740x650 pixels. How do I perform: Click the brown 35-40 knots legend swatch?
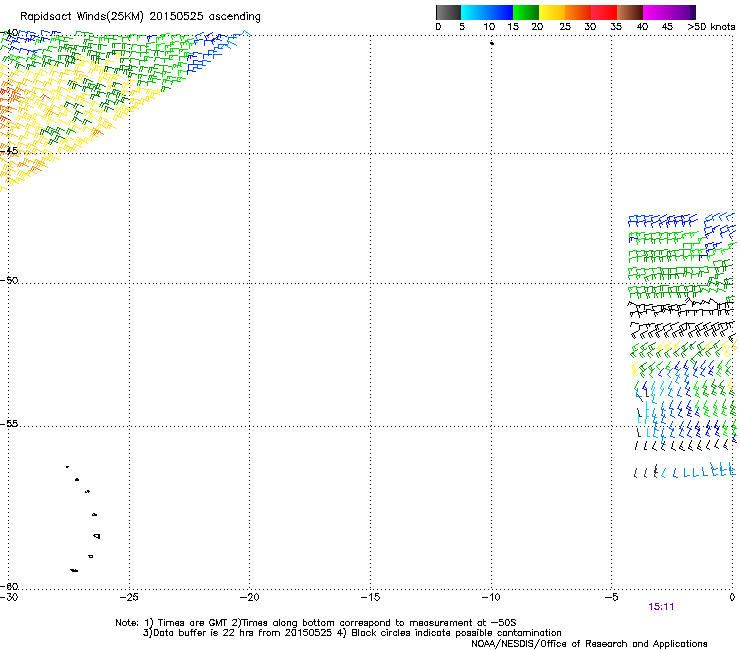630,12
